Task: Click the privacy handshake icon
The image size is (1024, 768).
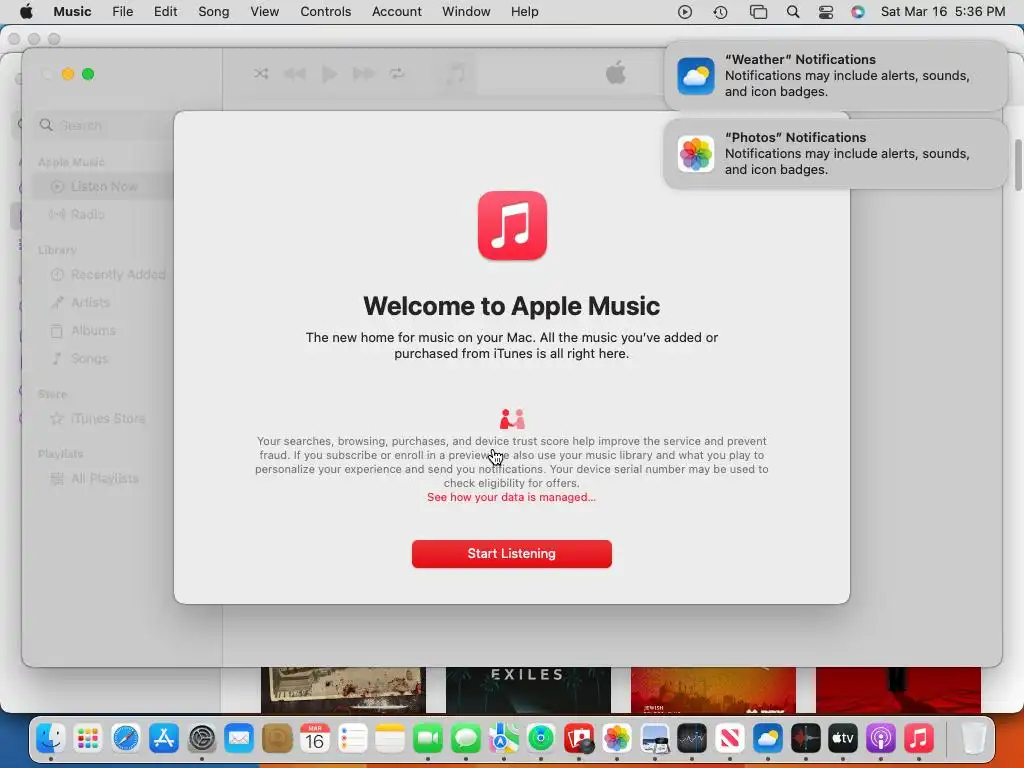Action: coord(512,419)
